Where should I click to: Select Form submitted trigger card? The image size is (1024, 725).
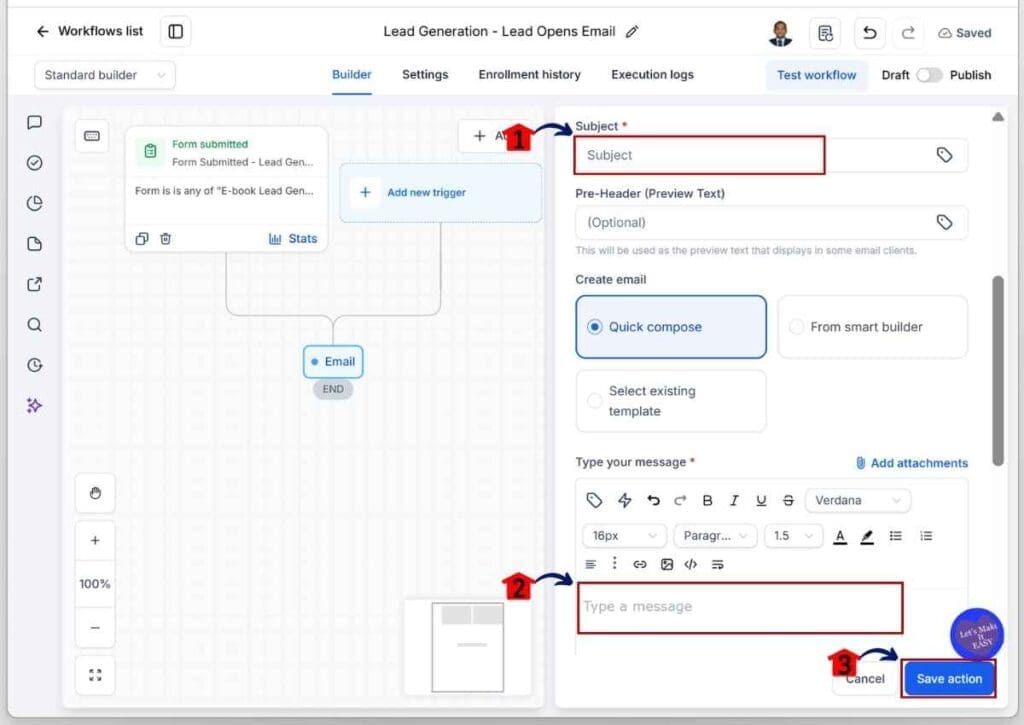[x=226, y=189]
